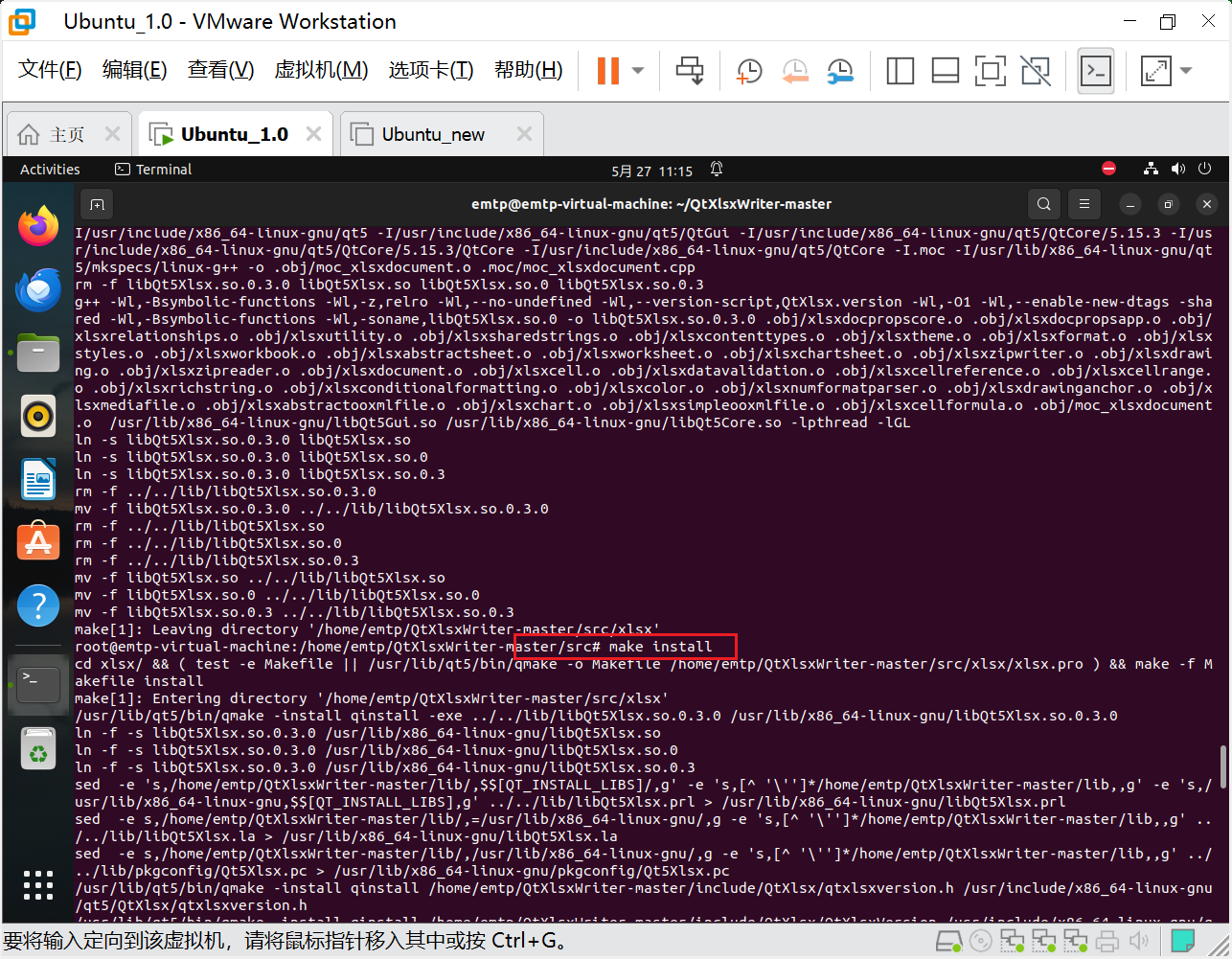The height and width of the screenshot is (959, 1232).
Task: Revert to snapshot using the clock-arrow icon
Action: (794, 70)
